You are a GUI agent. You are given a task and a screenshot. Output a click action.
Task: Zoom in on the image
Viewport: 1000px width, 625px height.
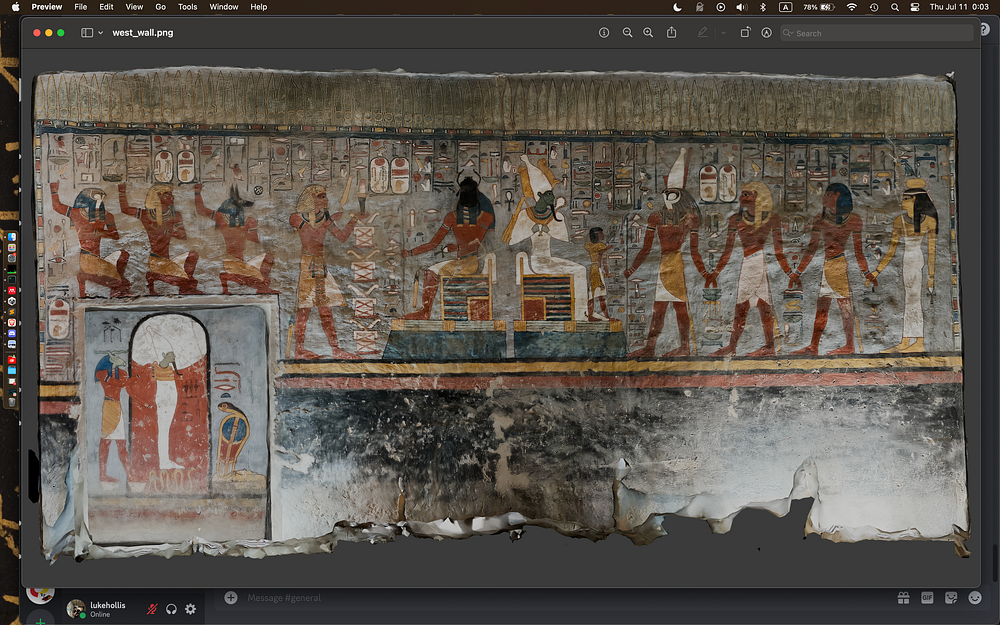point(648,33)
